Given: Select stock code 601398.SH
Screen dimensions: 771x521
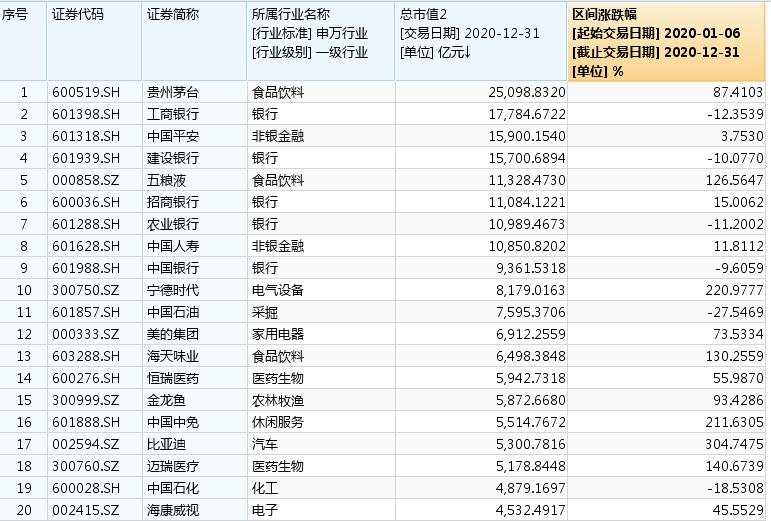Looking at the screenshot, I should click(x=86, y=115).
